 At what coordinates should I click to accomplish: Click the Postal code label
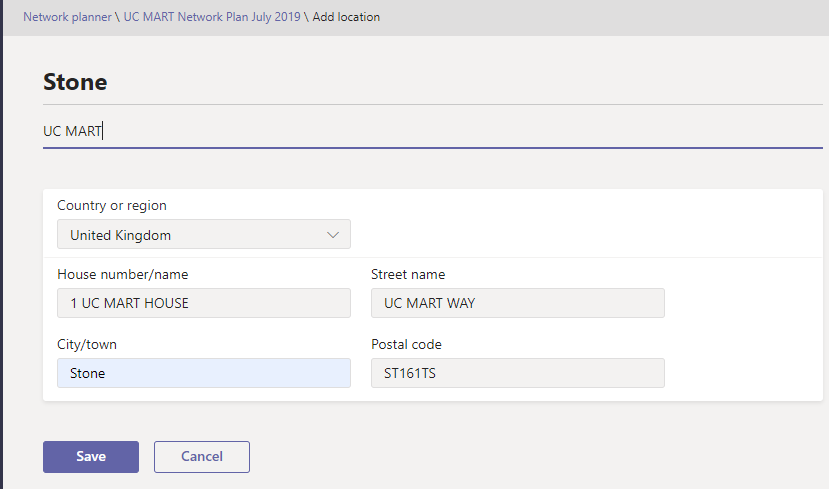click(x=406, y=344)
